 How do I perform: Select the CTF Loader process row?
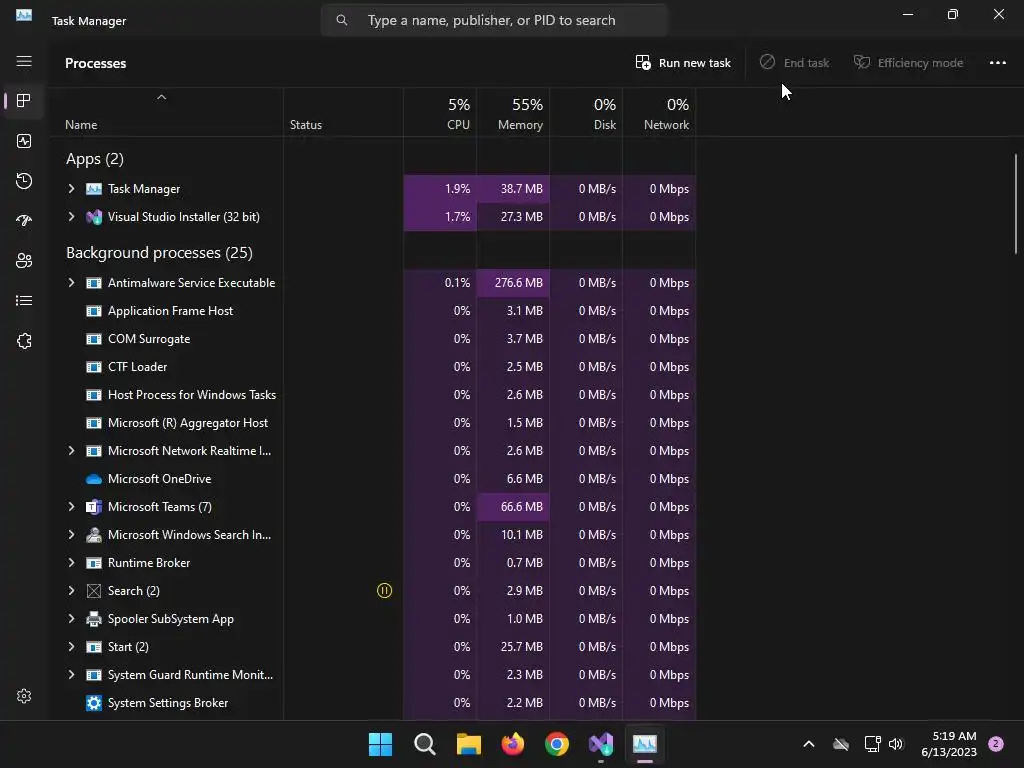(x=374, y=367)
